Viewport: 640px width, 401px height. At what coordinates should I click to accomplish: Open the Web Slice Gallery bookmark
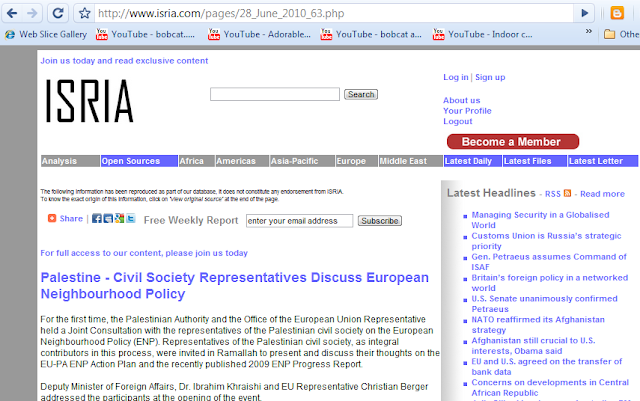pos(46,34)
